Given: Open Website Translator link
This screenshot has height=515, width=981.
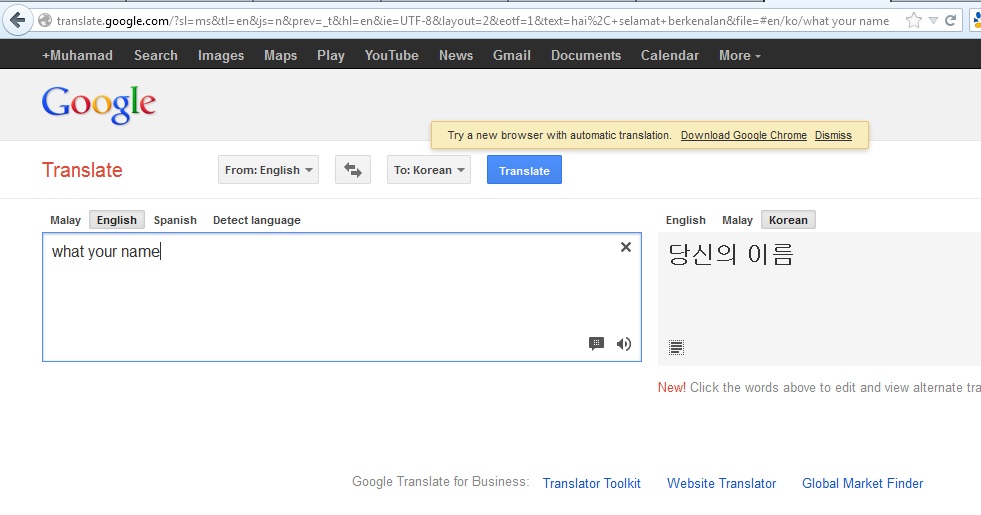Looking at the screenshot, I should (x=721, y=483).
